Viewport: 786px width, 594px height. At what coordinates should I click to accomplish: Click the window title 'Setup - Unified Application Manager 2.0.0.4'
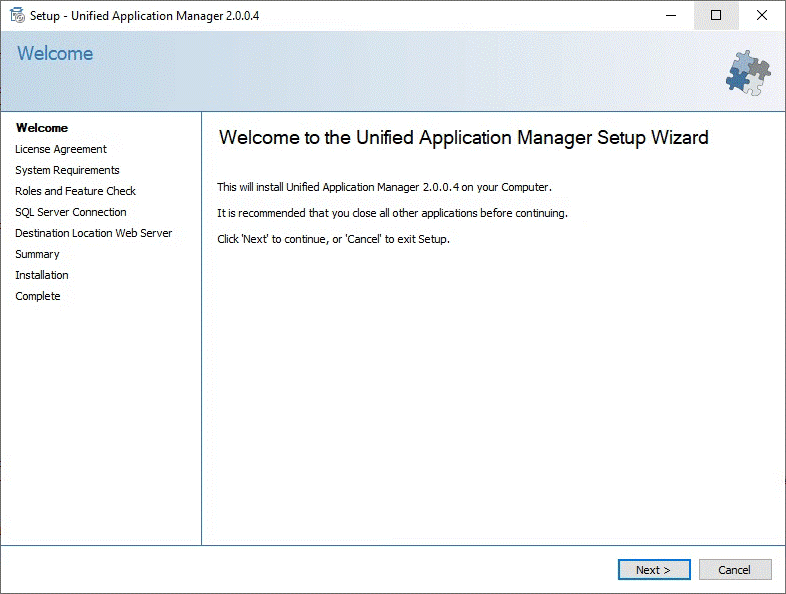(144, 16)
